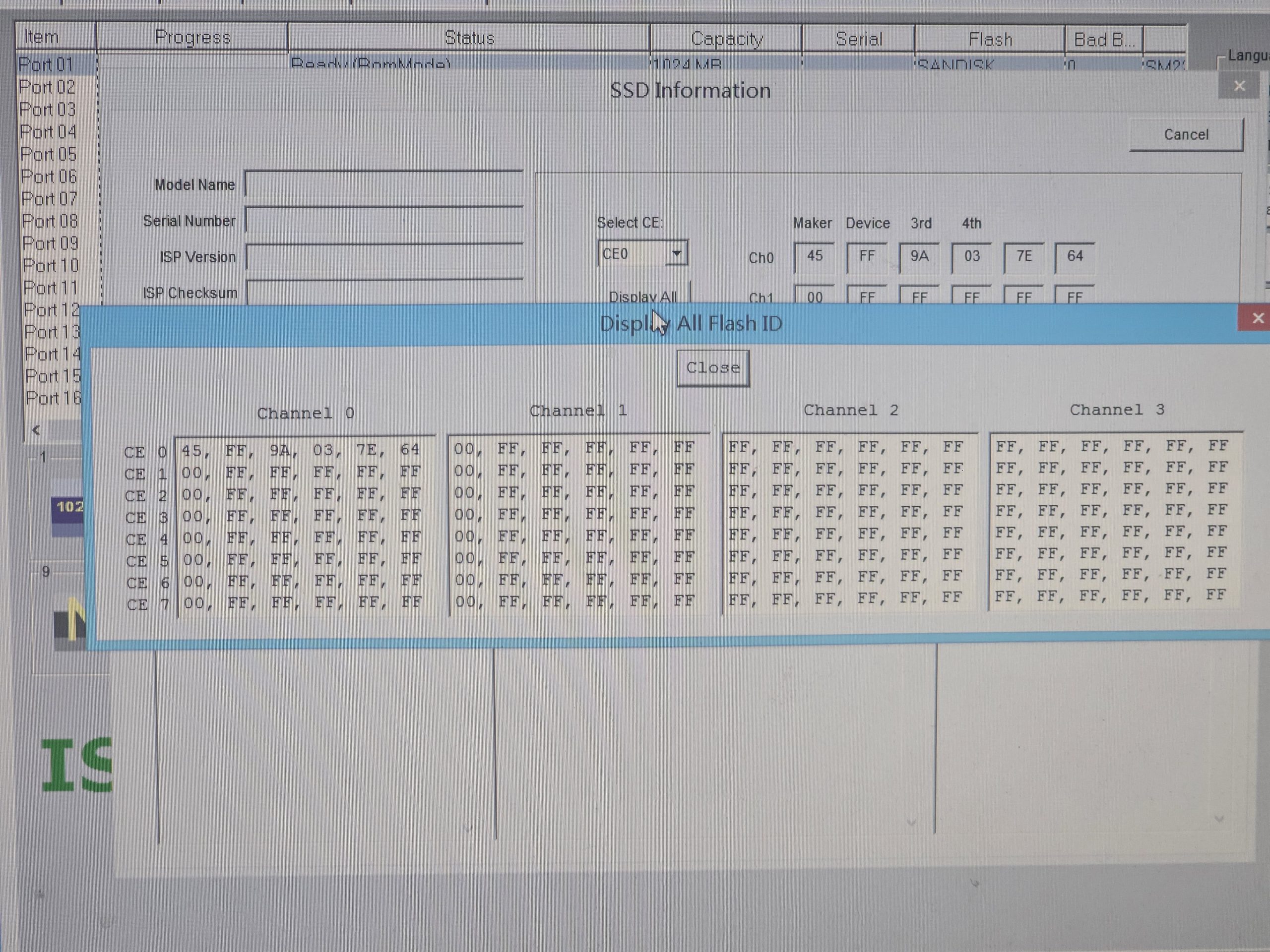Click the Progress column header
This screenshot has width=1270, height=952.
(192, 37)
